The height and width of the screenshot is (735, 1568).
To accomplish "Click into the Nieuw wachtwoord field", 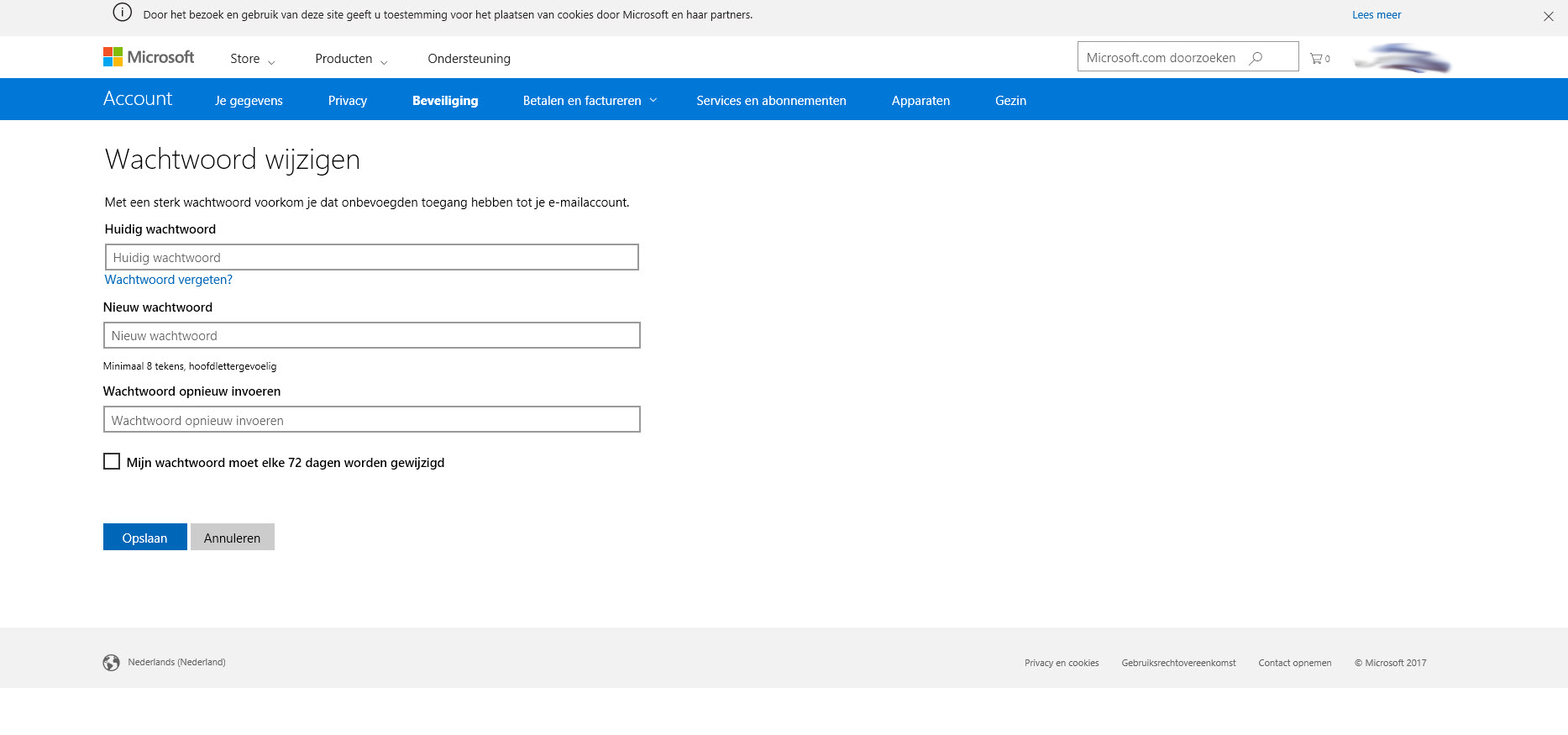I will coord(371,335).
